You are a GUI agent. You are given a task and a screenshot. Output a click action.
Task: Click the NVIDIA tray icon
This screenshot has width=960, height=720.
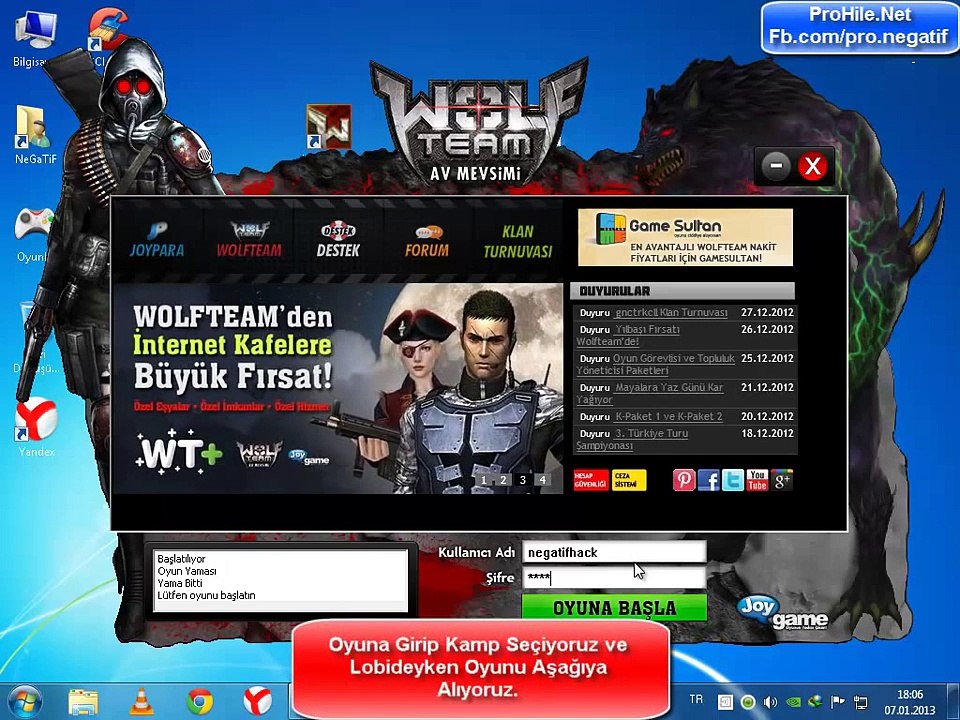point(793,702)
